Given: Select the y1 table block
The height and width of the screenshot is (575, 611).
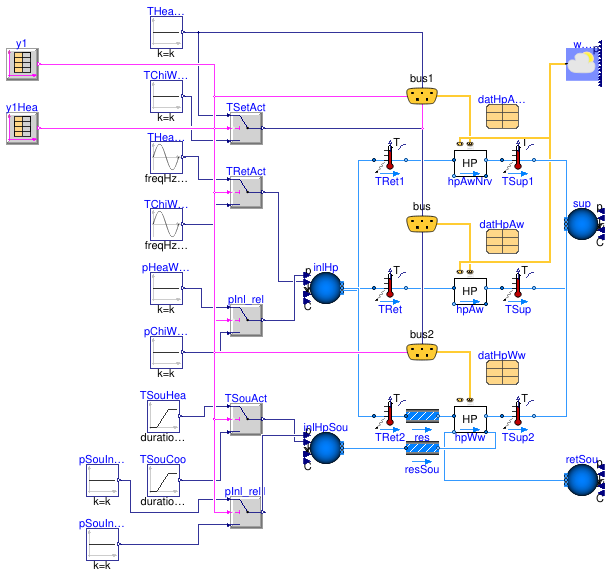Looking at the screenshot, I should tap(22, 64).
